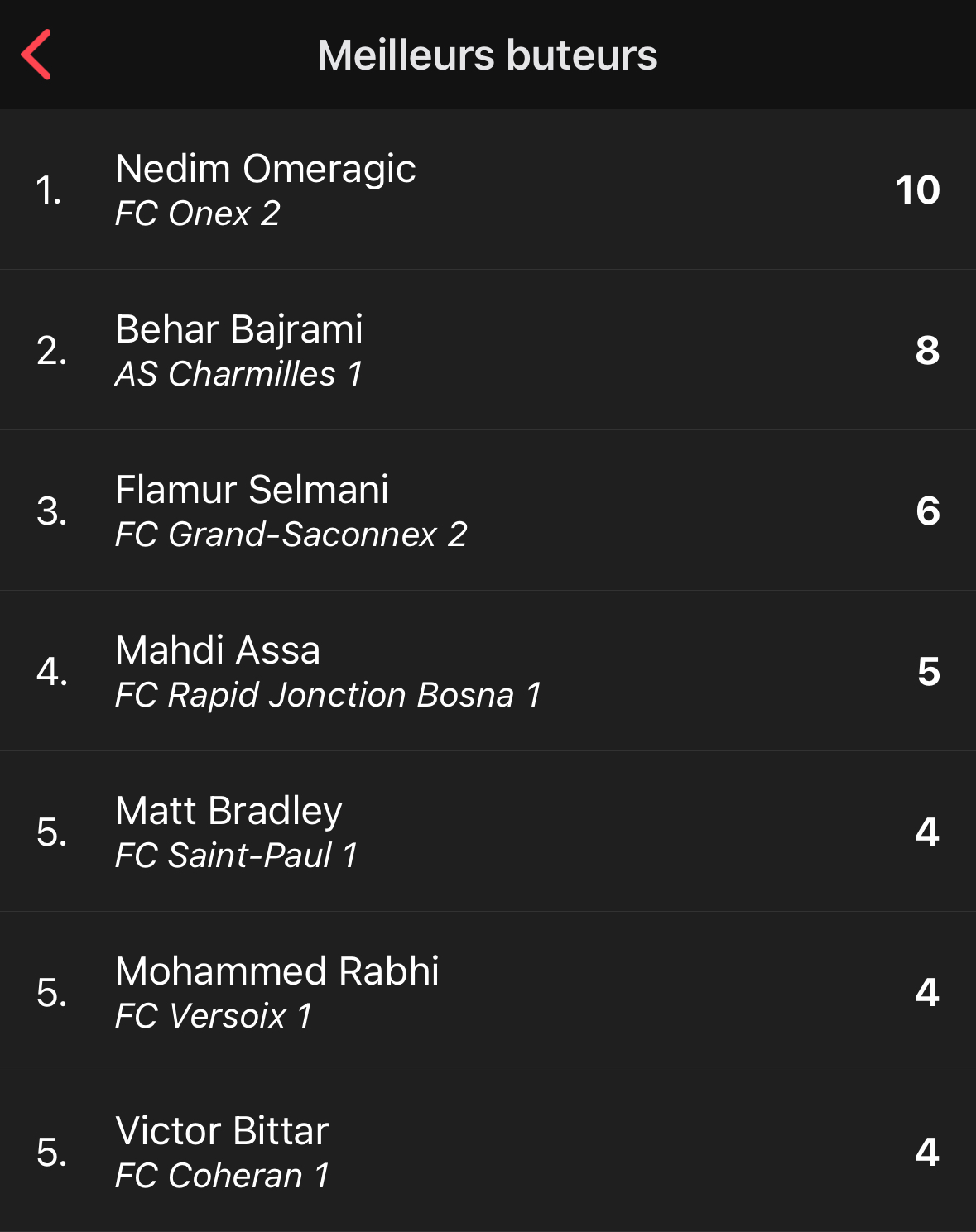
Task: Open Mahdi Assa's player entry
Action: point(488,671)
